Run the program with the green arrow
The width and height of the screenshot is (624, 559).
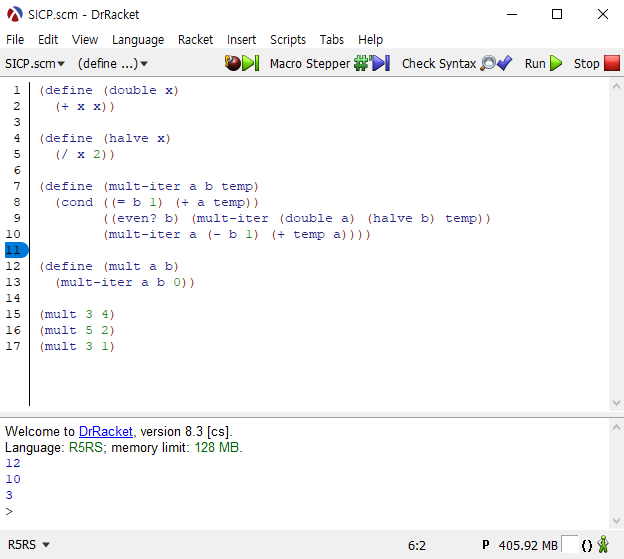tap(544, 63)
